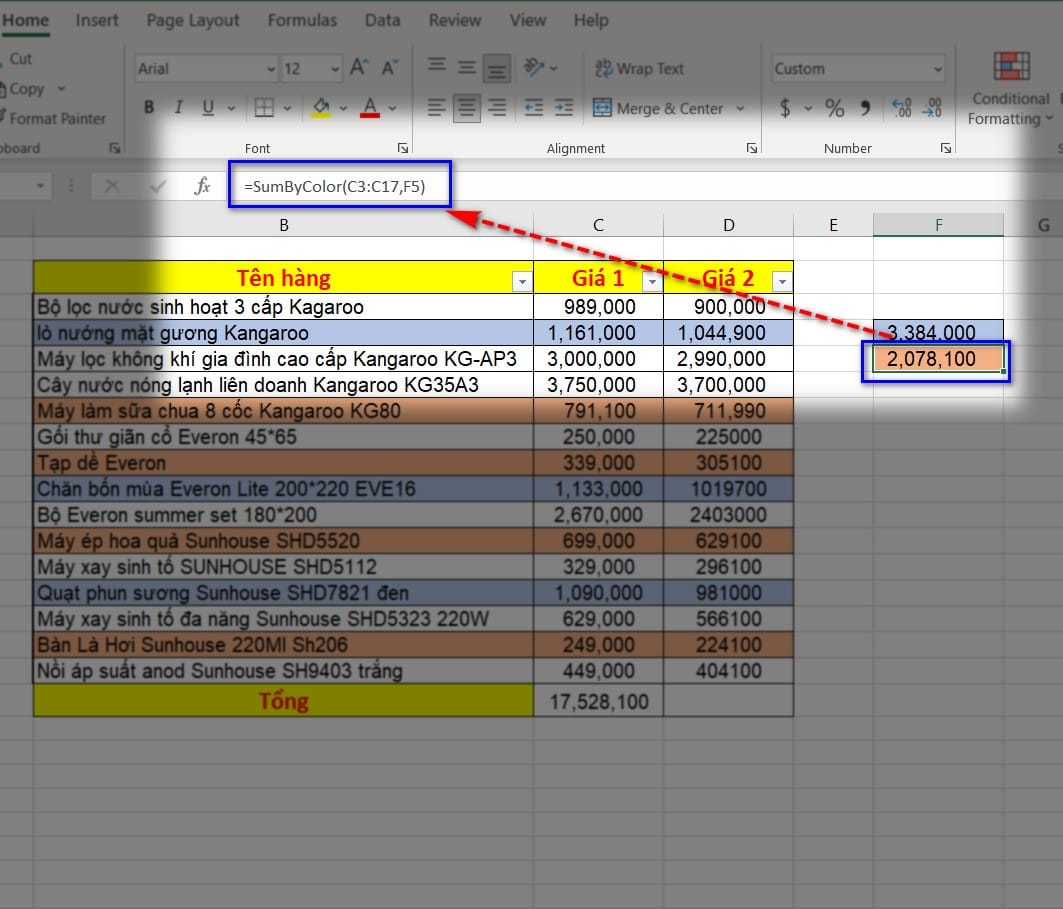Screen dimensions: 1063x909
Task: Click the Center align icon
Action: point(466,108)
